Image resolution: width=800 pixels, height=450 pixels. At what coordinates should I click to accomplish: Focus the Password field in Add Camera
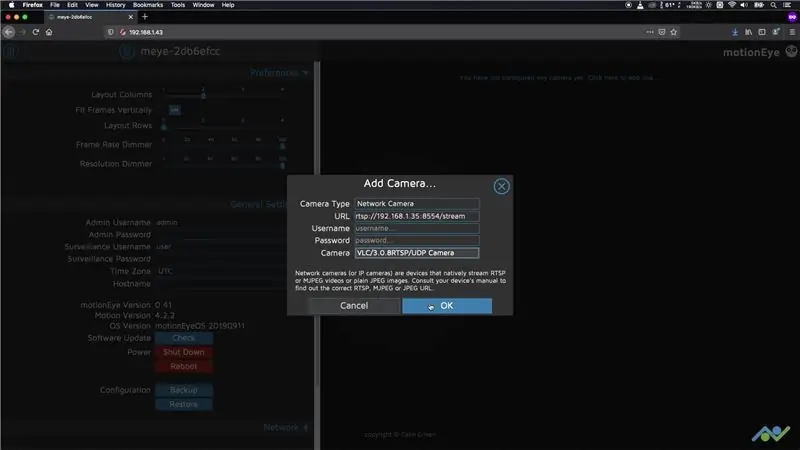[x=417, y=240]
